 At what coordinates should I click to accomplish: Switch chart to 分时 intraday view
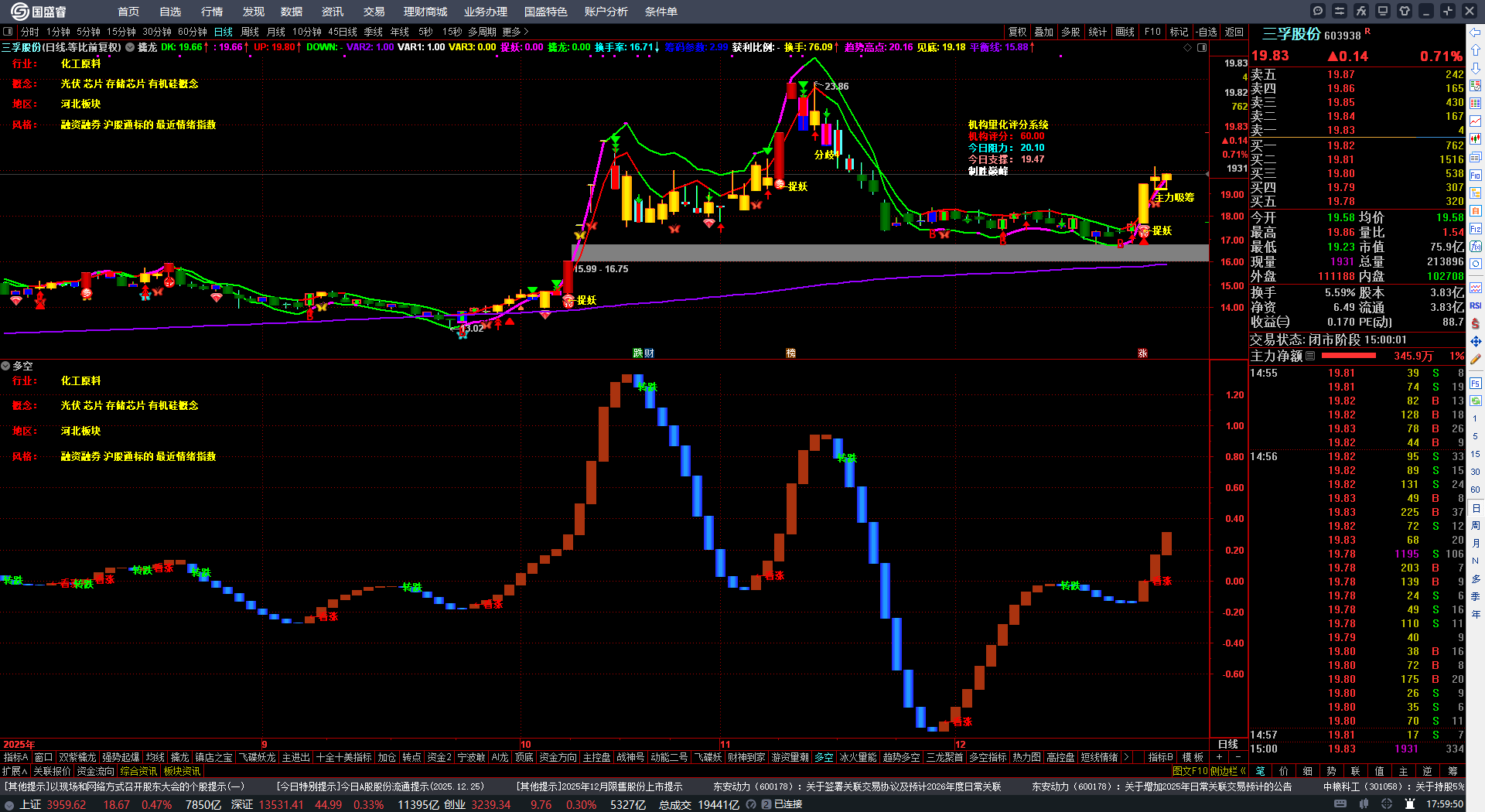tap(30, 32)
